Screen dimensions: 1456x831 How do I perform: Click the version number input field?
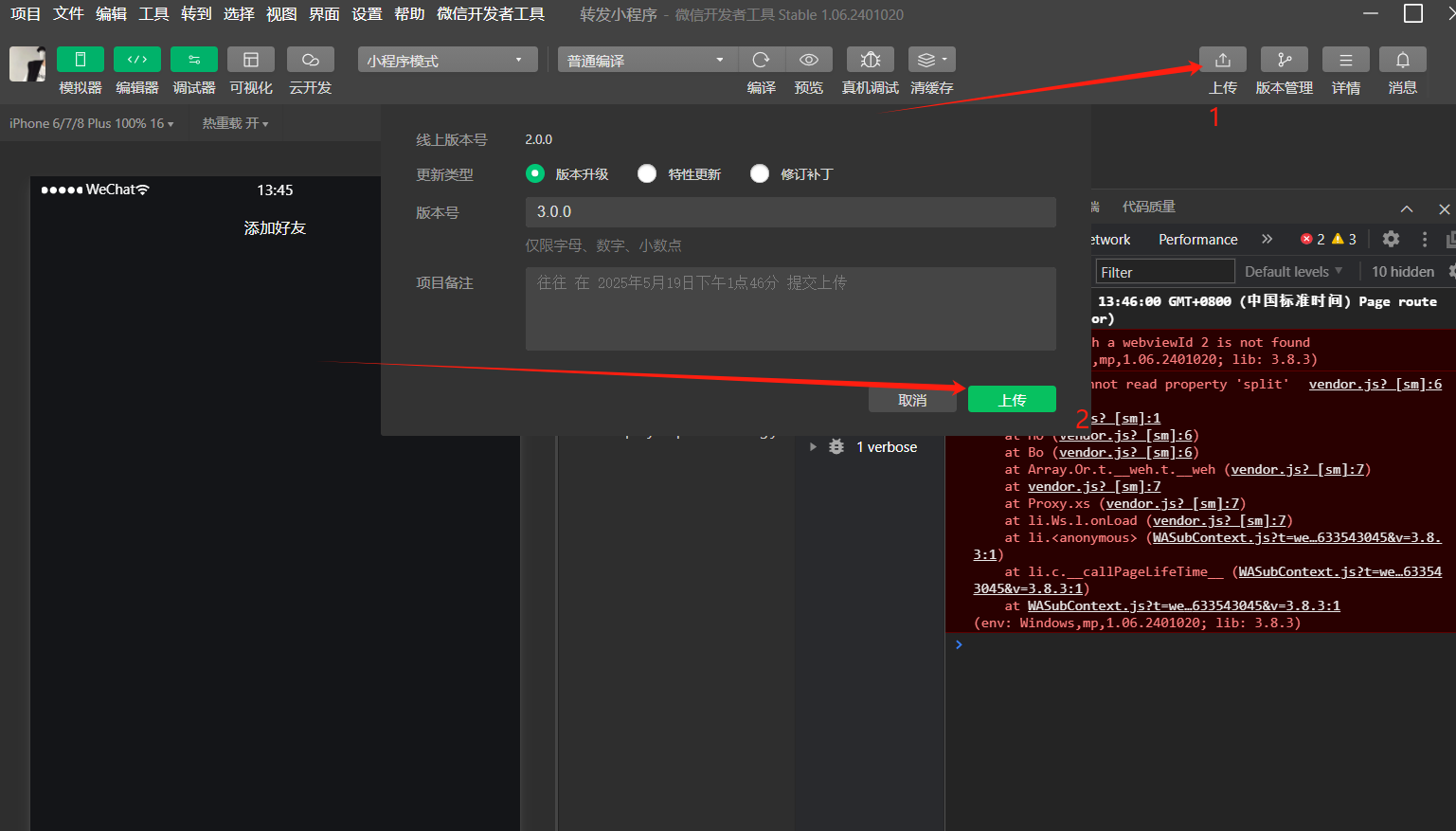[790, 212]
